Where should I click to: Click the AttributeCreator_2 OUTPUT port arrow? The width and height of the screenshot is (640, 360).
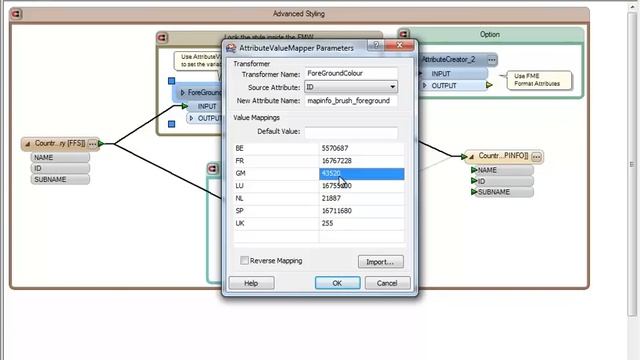[x=489, y=85]
